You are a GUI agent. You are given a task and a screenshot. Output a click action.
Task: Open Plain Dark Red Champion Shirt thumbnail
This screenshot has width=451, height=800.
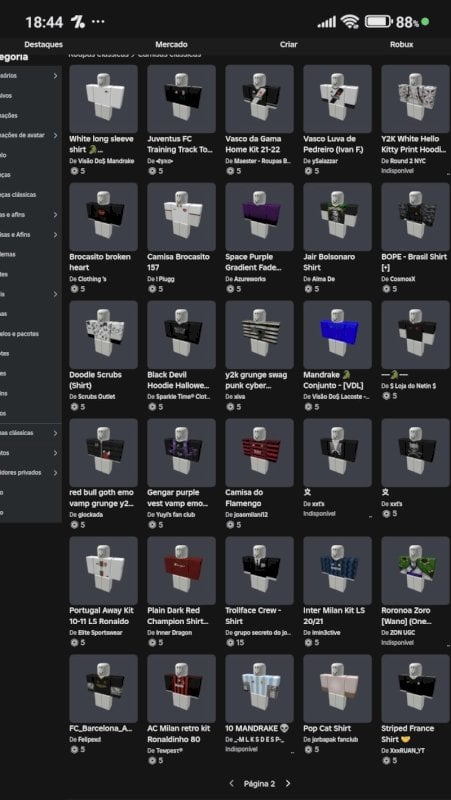click(x=182, y=570)
